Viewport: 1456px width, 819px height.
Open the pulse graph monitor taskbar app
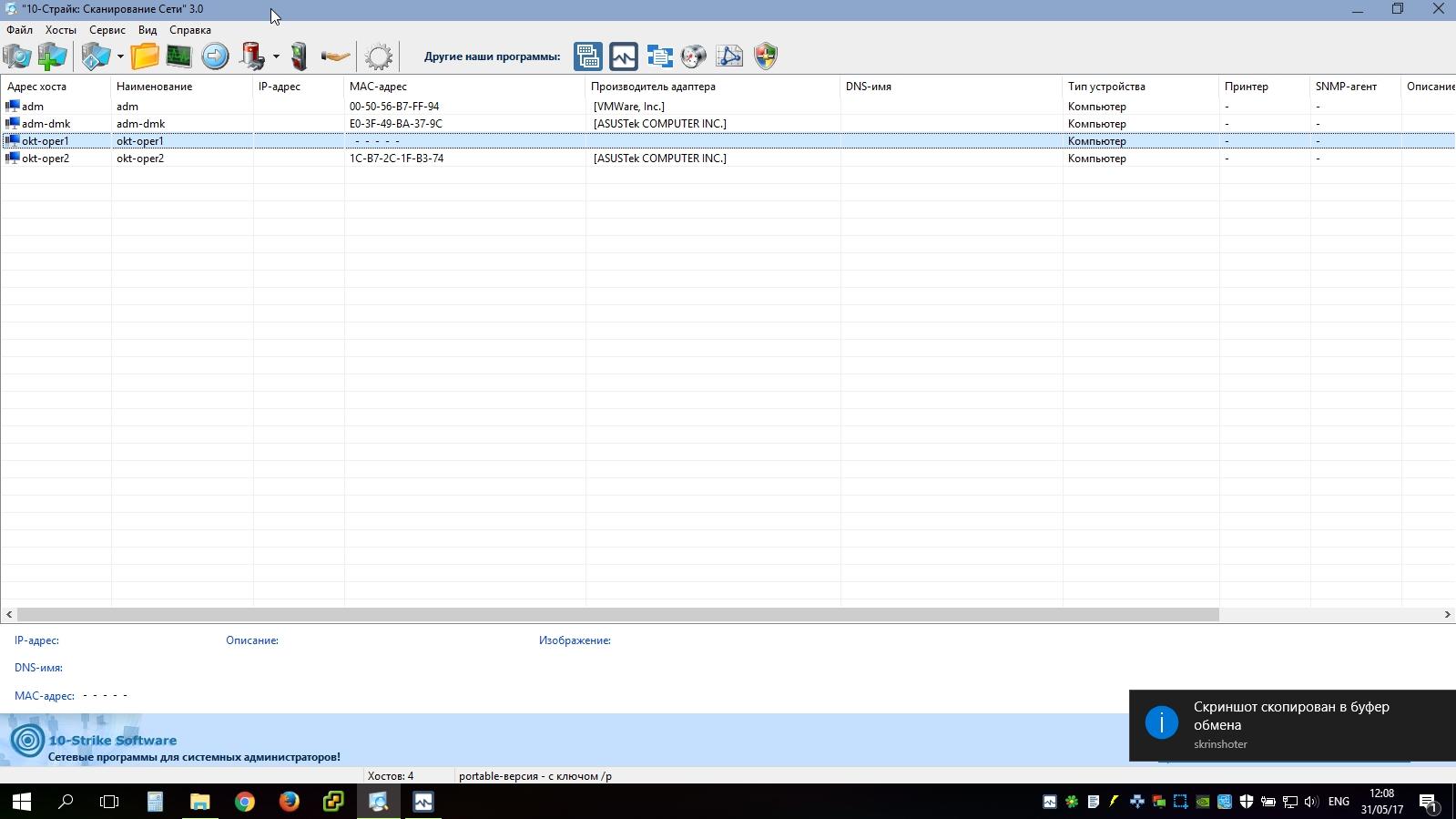pos(423,802)
